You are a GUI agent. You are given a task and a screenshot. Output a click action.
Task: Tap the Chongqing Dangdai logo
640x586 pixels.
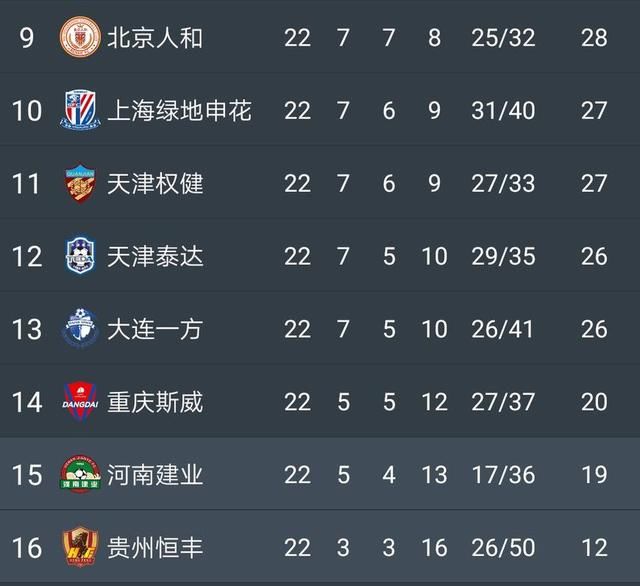tap(80, 402)
